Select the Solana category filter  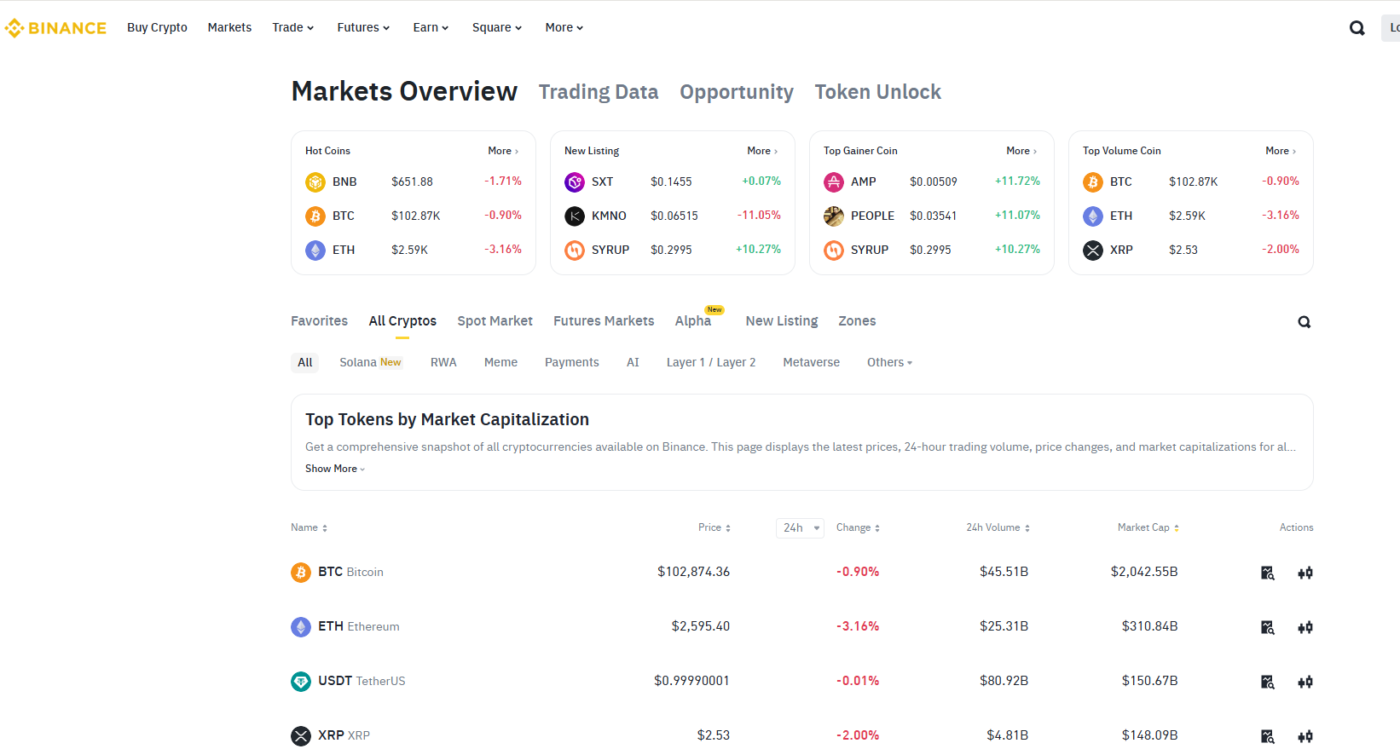(x=370, y=362)
